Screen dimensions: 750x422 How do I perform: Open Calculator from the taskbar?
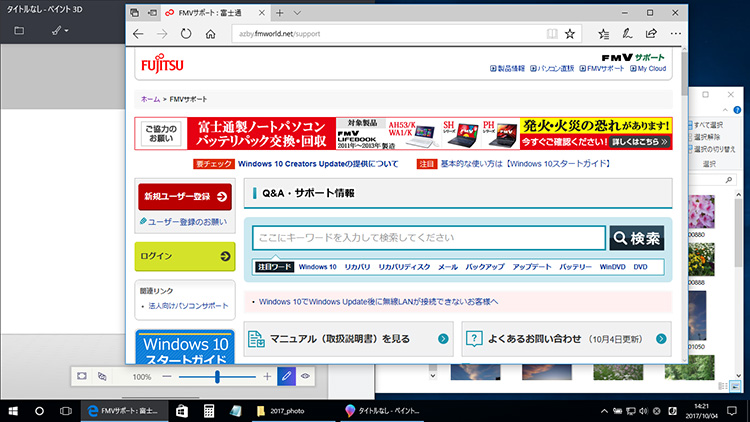[x=209, y=411]
